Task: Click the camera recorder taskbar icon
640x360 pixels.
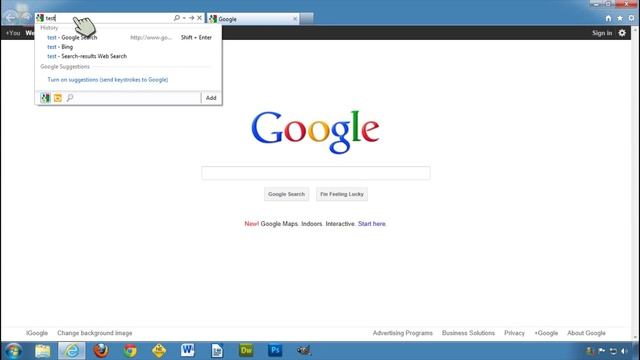Action: pyautogui.click(x=304, y=351)
